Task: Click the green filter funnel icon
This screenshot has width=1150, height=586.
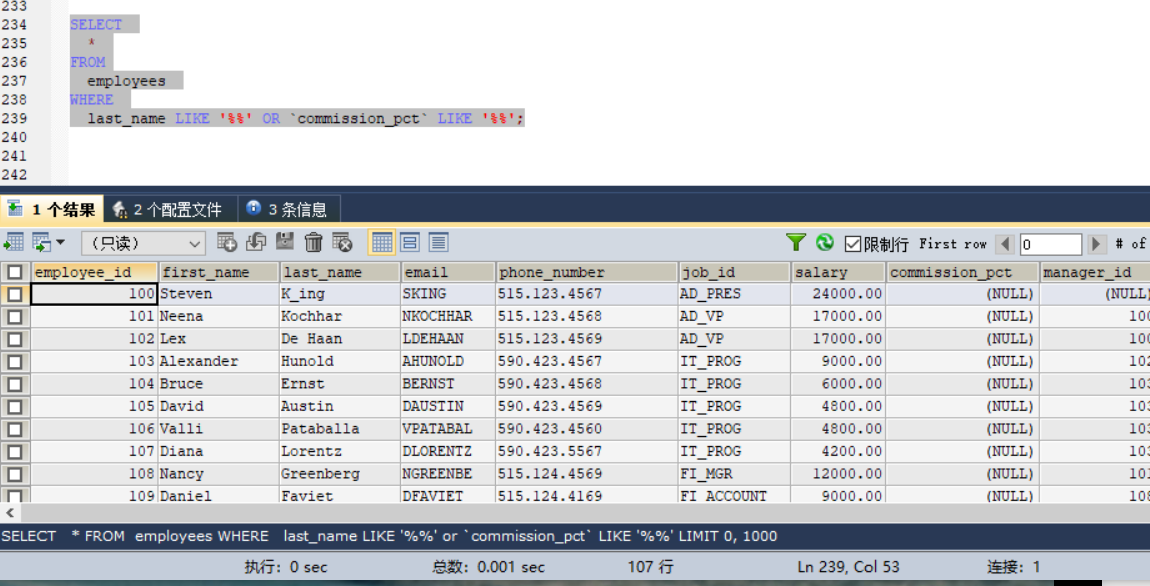Action: (x=796, y=242)
